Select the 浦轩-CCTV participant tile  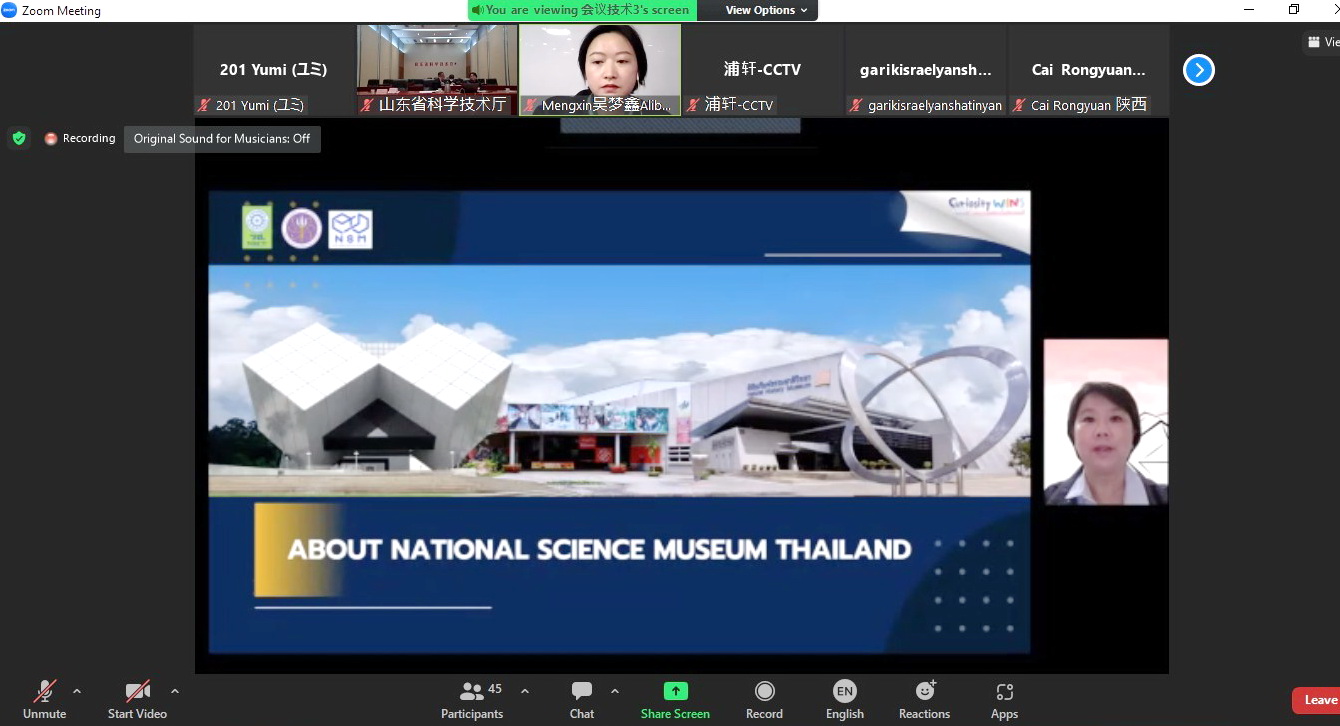[x=762, y=69]
